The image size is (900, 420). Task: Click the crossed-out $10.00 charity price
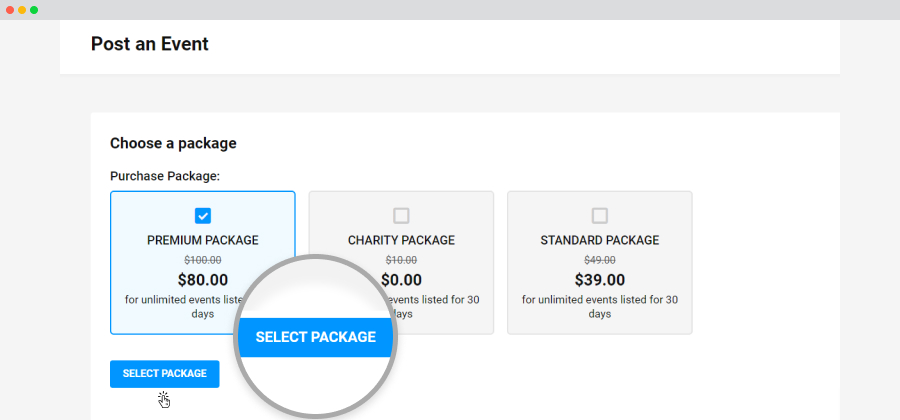pyautogui.click(x=401, y=260)
